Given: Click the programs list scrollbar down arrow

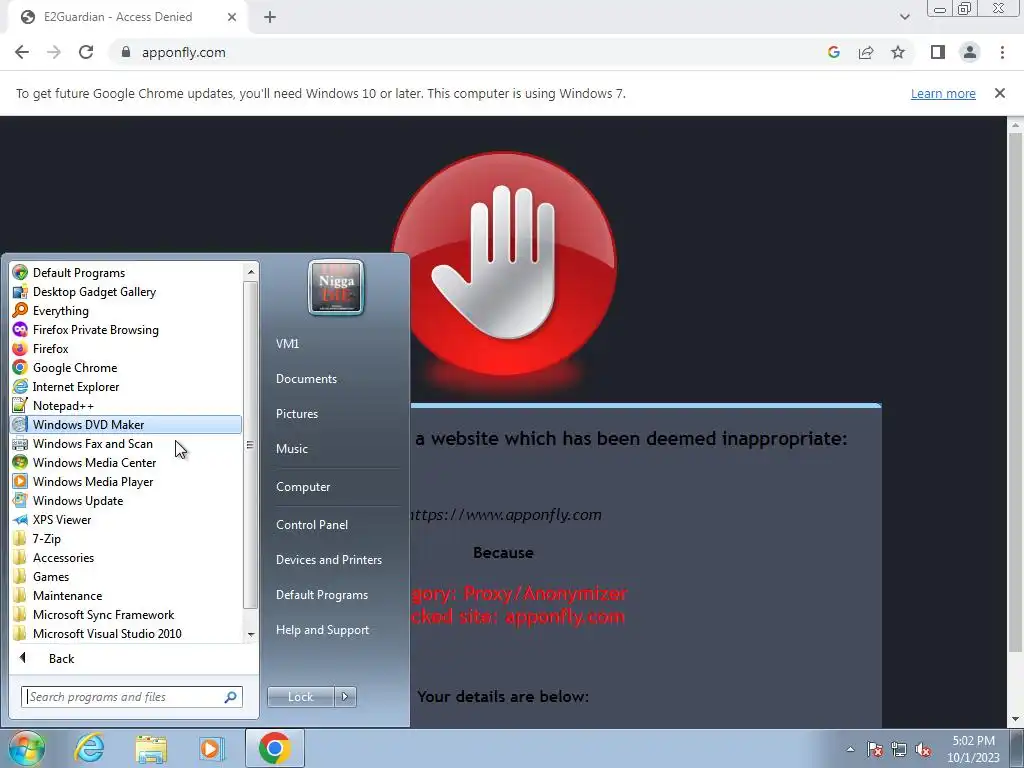Looking at the screenshot, I should (x=251, y=634).
